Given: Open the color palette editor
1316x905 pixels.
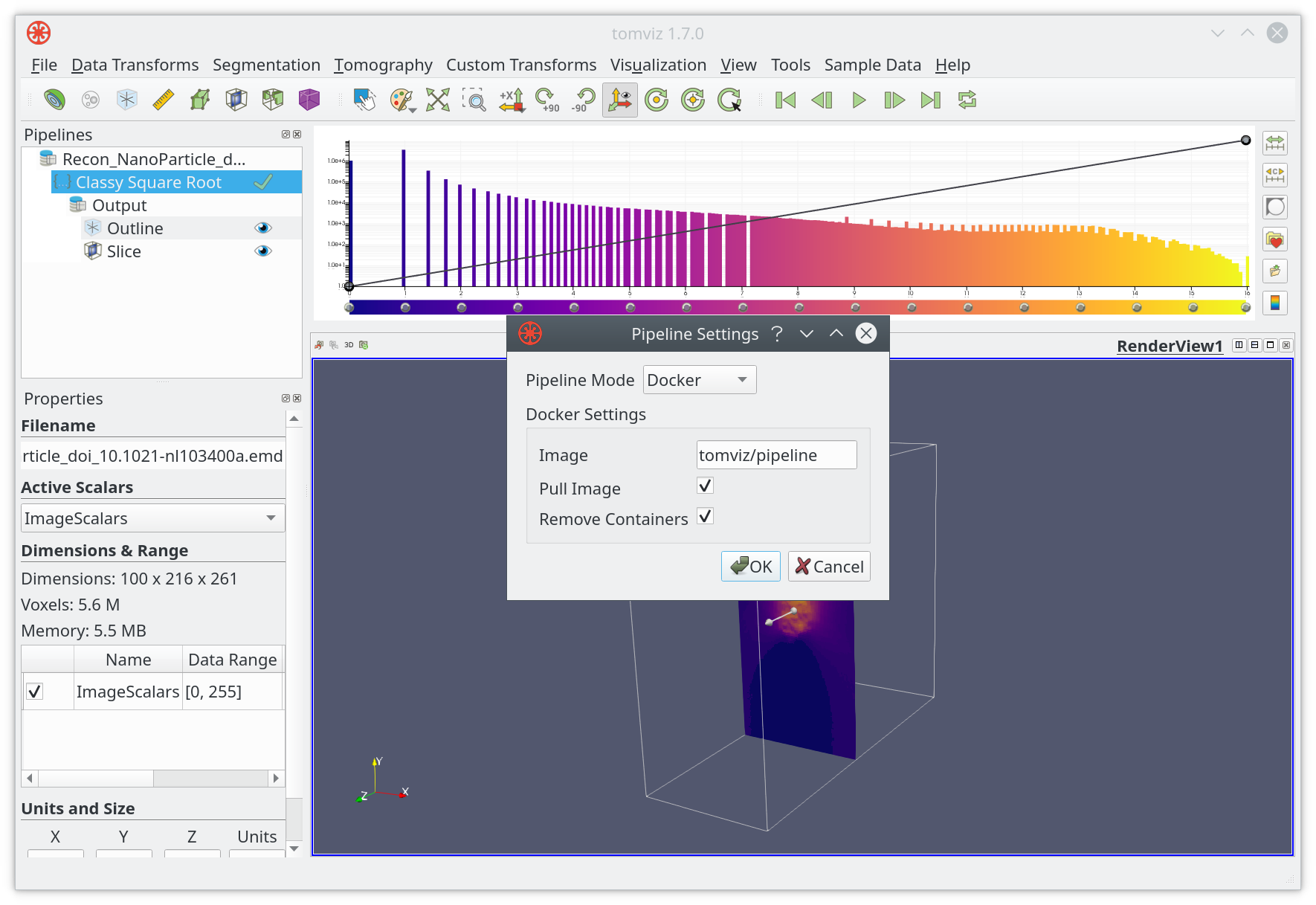Looking at the screenshot, I should tap(401, 100).
